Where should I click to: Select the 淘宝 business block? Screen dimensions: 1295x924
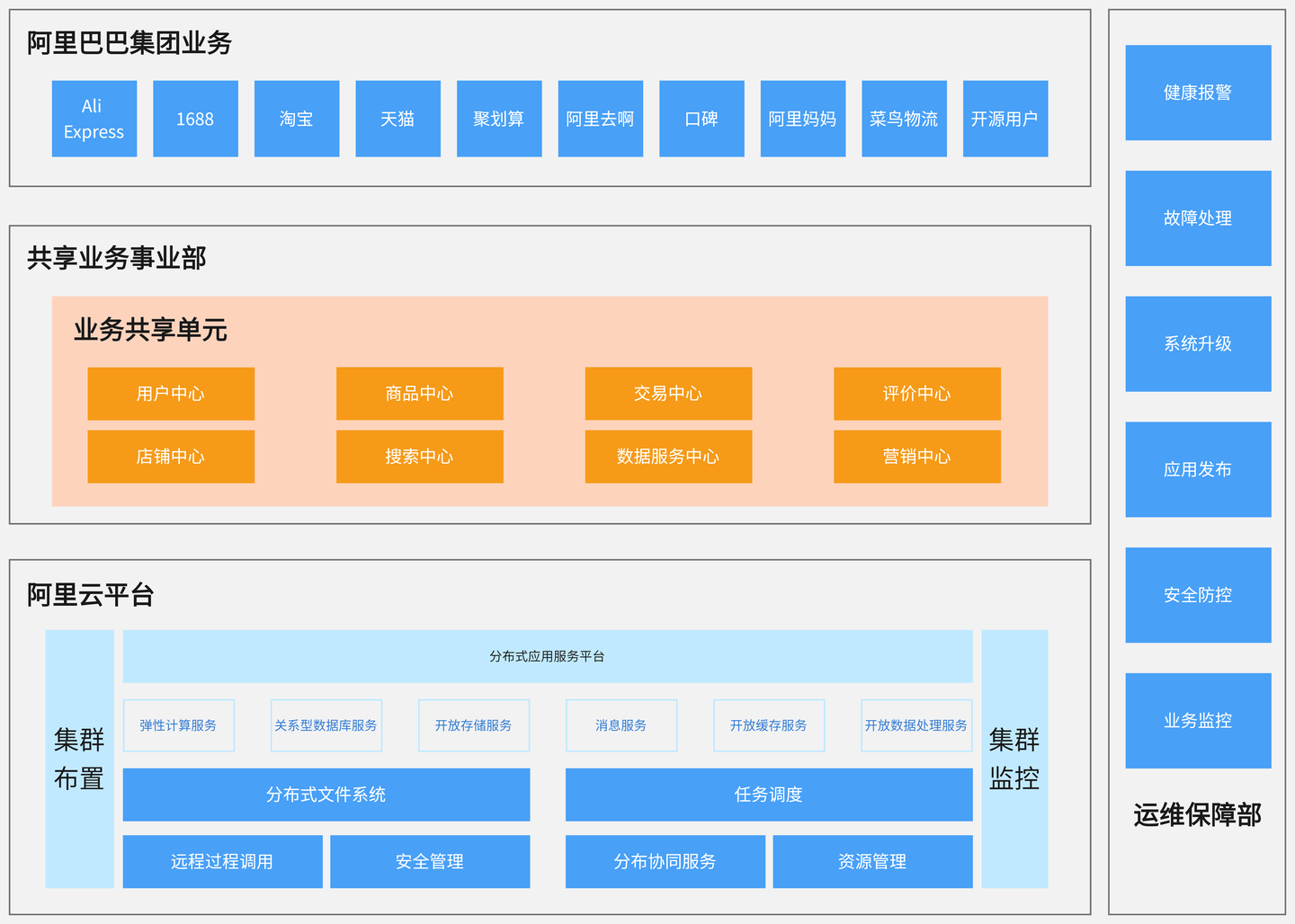pyautogui.click(x=297, y=119)
